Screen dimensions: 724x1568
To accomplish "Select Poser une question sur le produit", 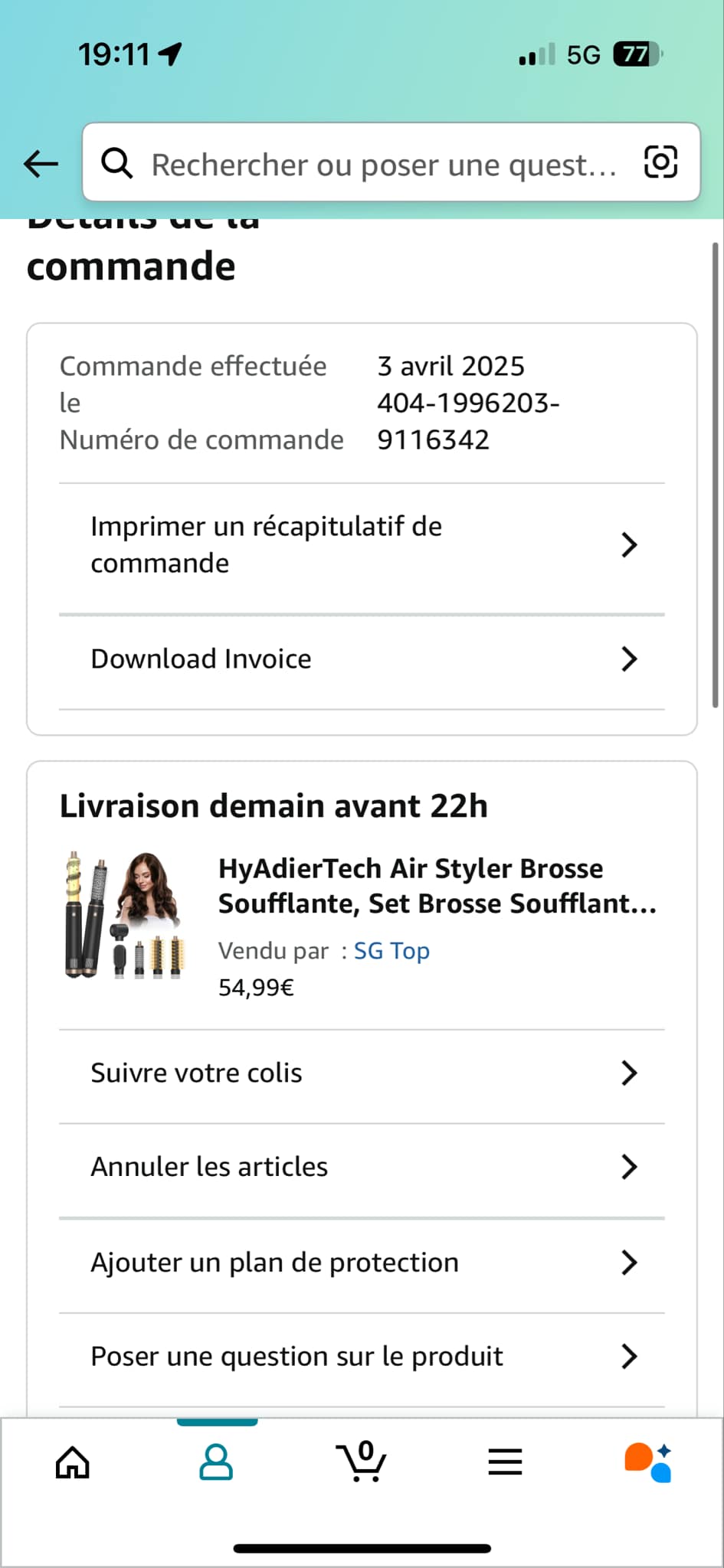I will click(296, 1356).
